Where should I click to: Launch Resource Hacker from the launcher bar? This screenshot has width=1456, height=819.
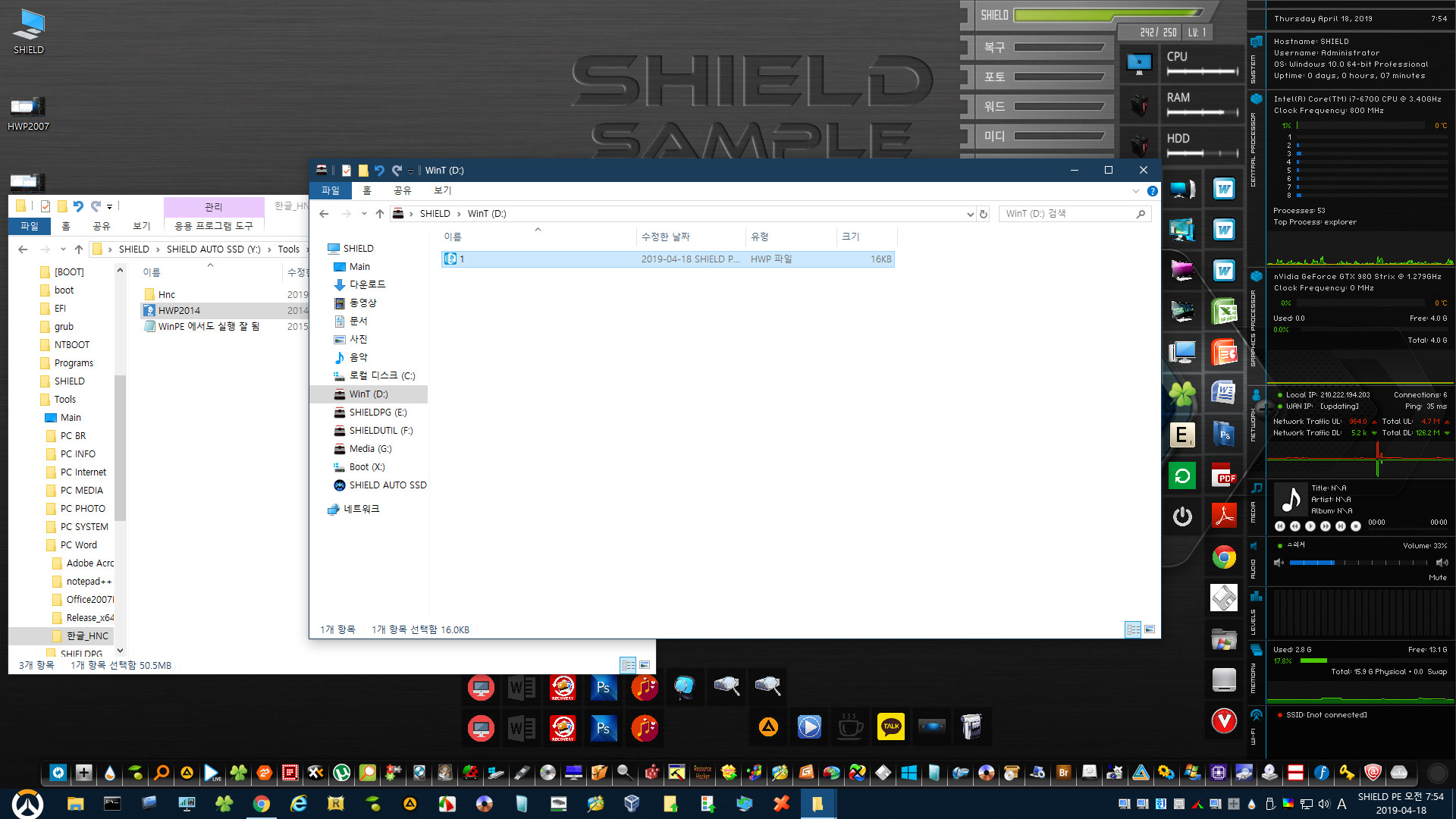tap(702, 773)
